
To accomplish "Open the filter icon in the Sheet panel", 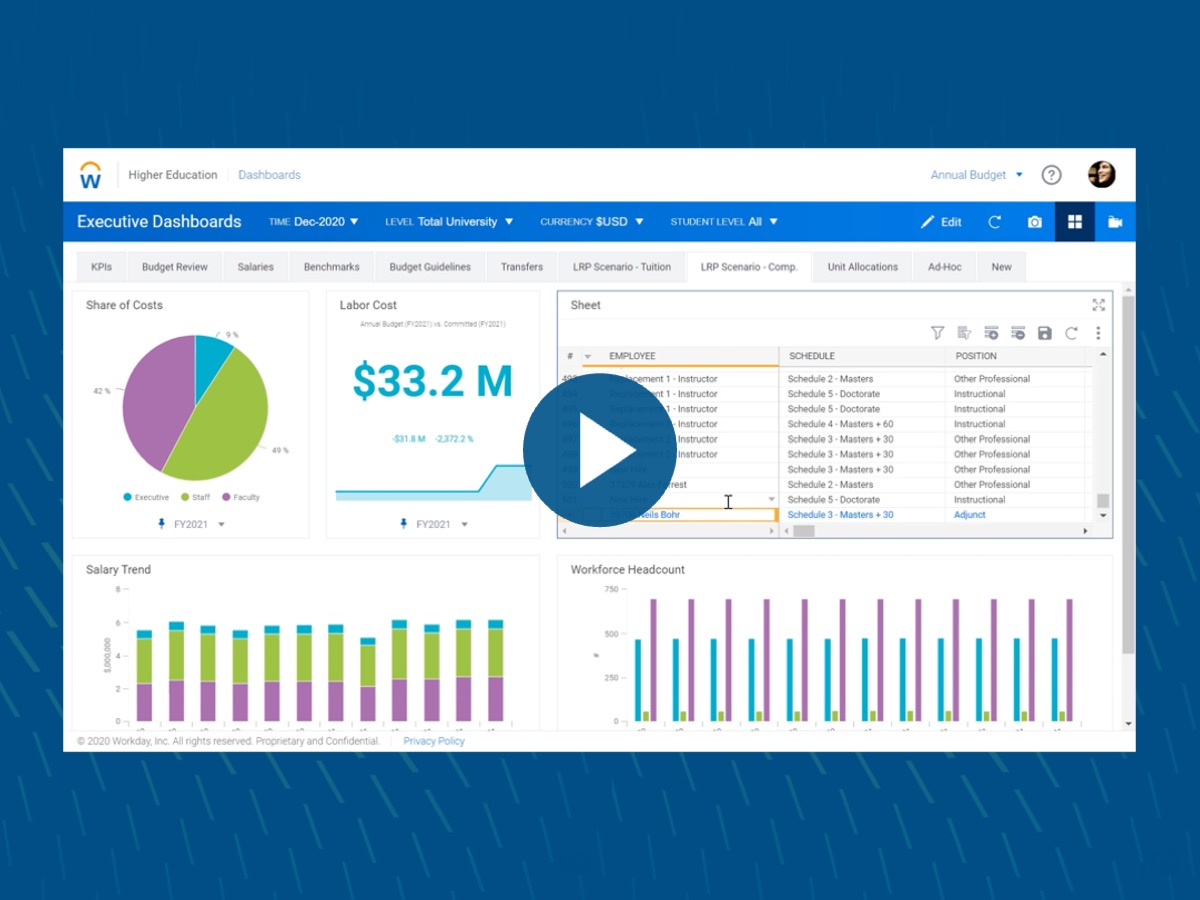I will (937, 332).
